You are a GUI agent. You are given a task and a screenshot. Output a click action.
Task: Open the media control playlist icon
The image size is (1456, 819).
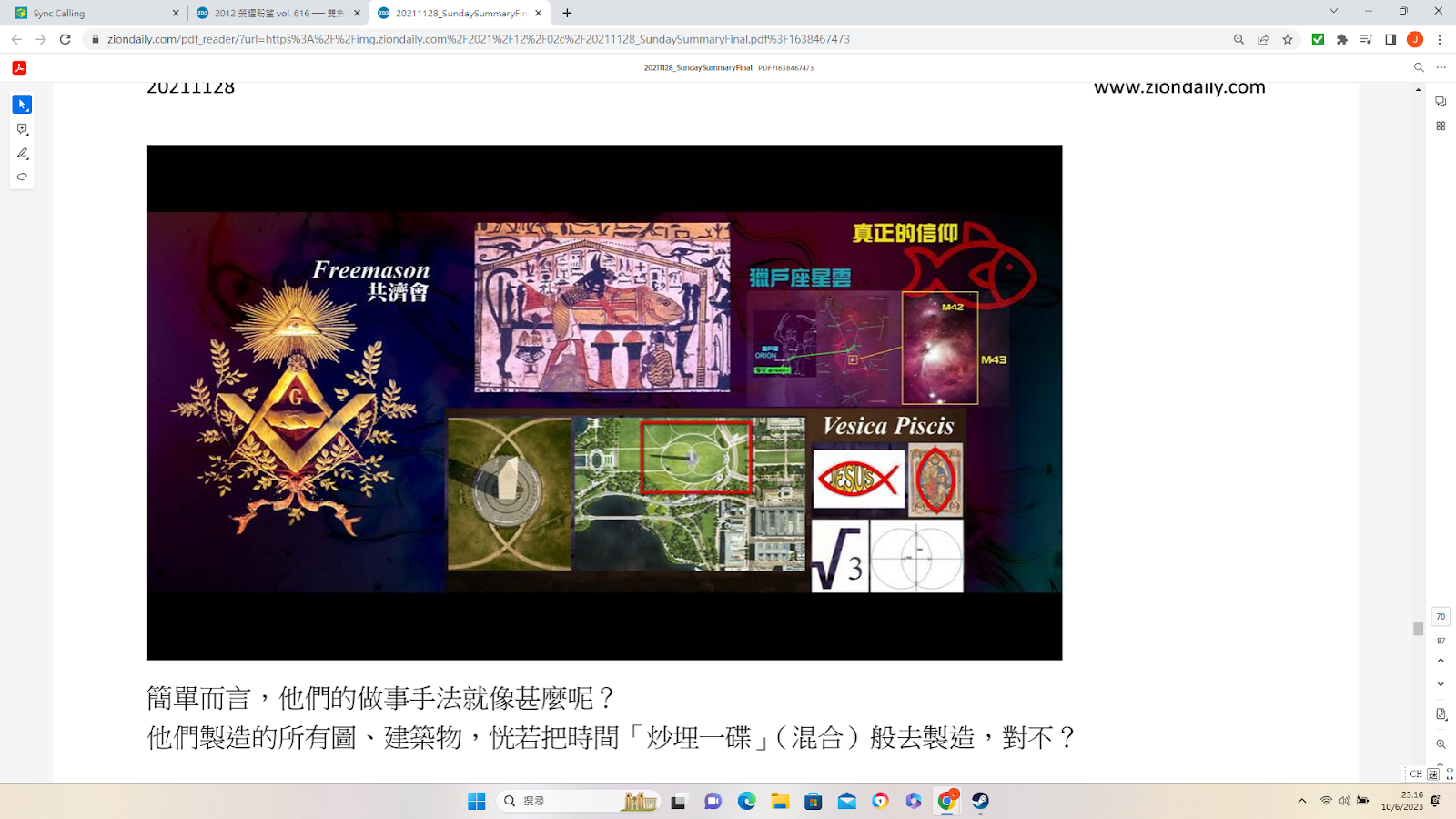(1366, 39)
